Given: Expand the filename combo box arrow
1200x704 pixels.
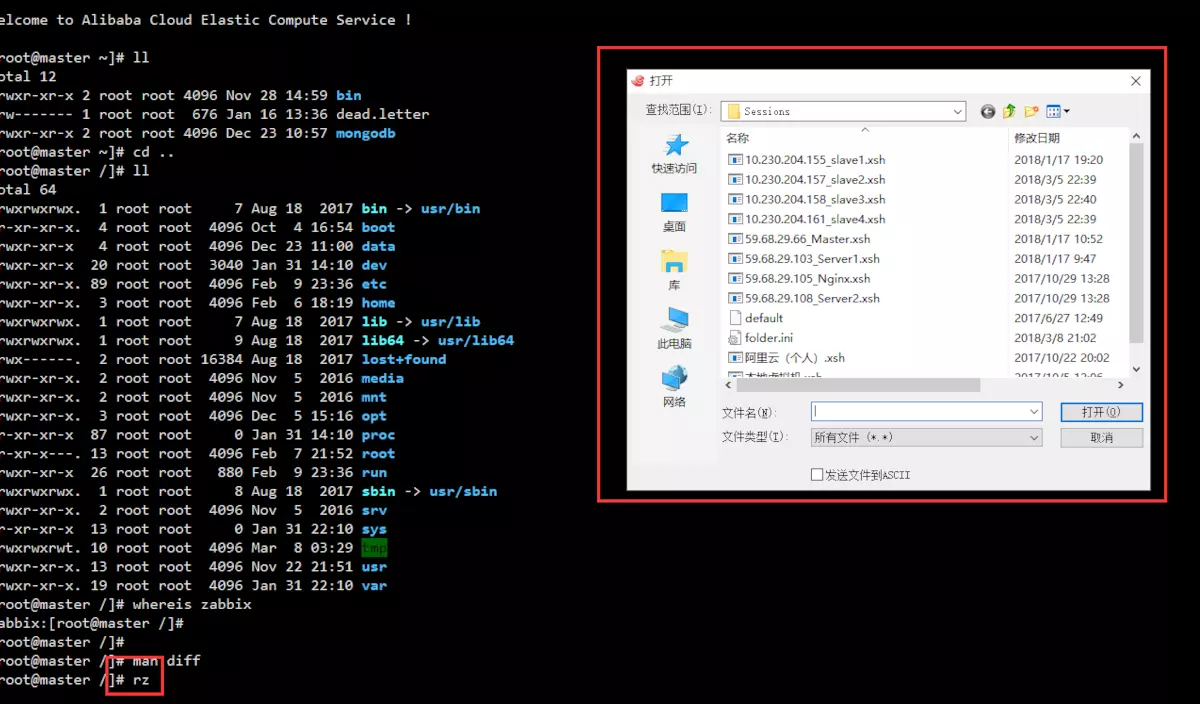Looking at the screenshot, I should click(1034, 411).
